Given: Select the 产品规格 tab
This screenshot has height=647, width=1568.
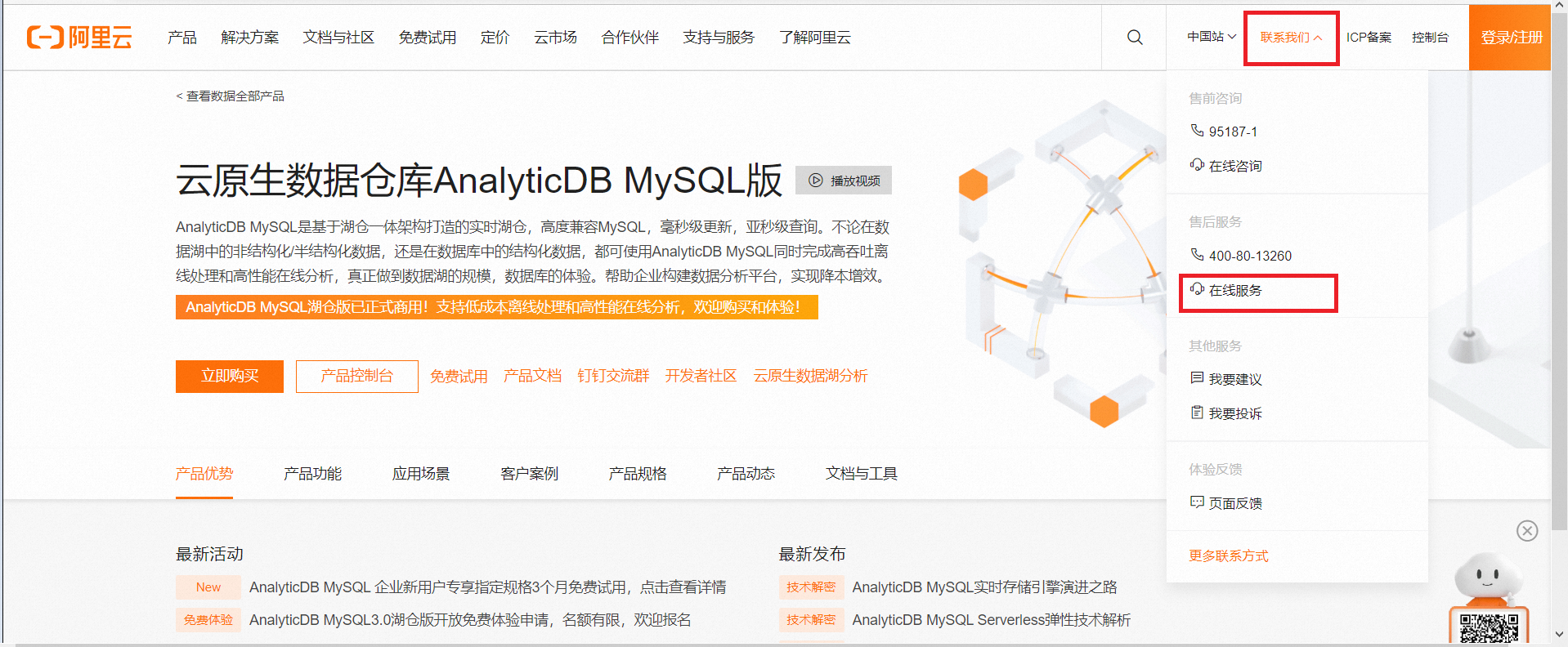Looking at the screenshot, I should point(638,474).
